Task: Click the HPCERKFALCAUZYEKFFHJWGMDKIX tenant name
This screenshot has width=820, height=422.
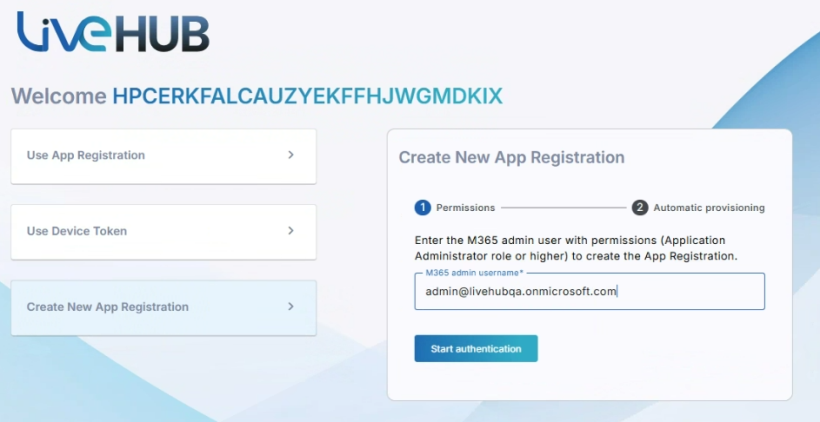Action: tap(307, 96)
